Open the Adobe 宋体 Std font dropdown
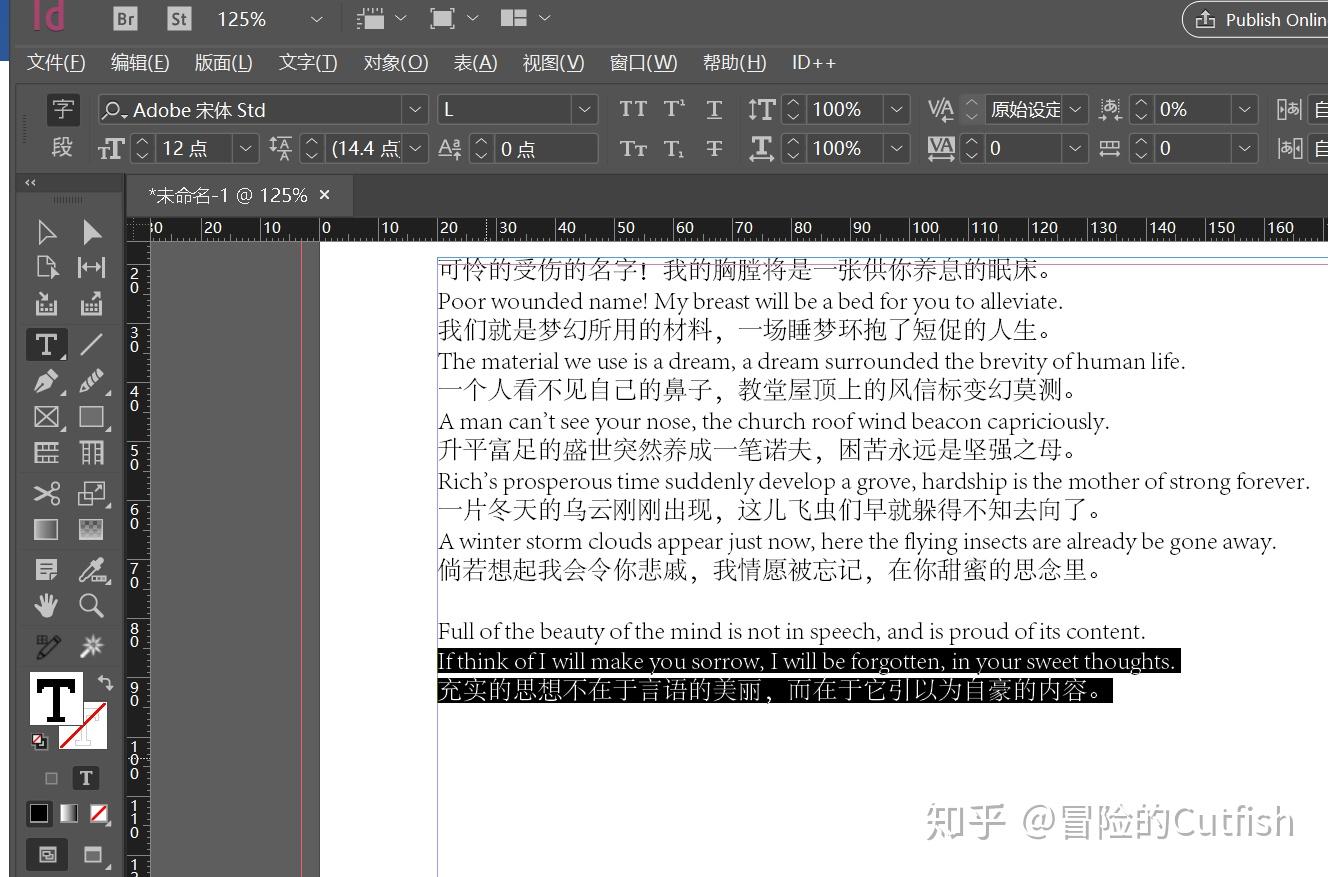 [414, 109]
